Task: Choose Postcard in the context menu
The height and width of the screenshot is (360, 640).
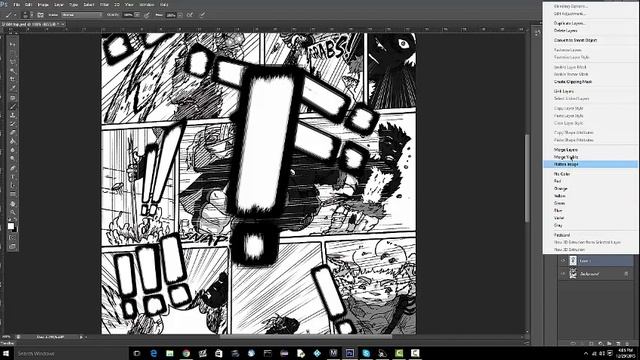Action: coord(590,235)
